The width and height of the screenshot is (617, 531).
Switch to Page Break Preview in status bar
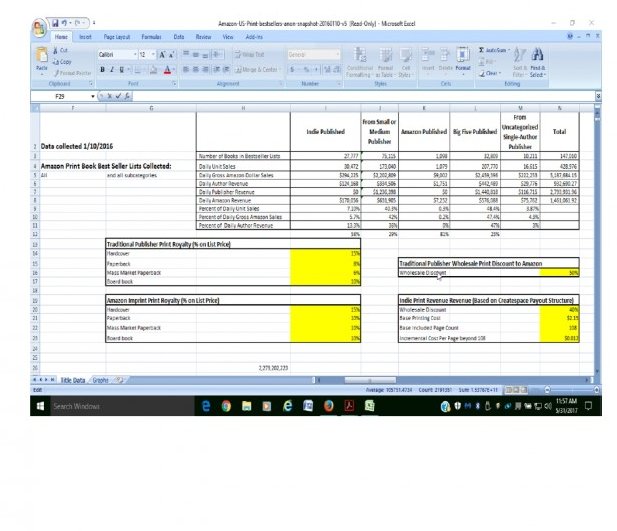[524, 390]
